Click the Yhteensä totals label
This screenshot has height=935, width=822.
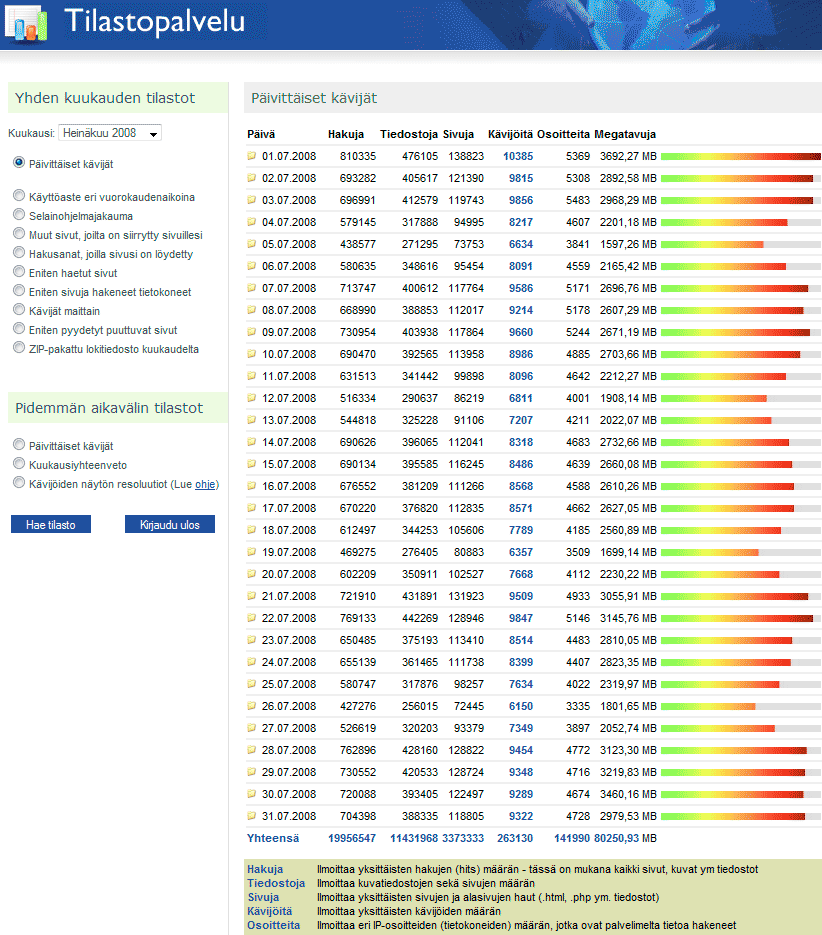[273, 838]
